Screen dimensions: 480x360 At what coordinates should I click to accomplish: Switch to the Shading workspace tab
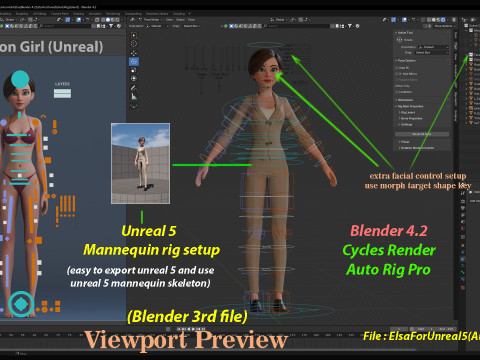(78, 14)
